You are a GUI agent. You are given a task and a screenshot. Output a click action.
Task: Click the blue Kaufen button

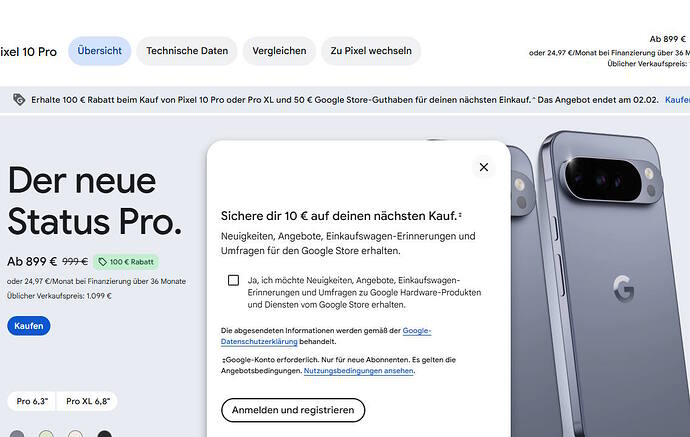click(29, 326)
